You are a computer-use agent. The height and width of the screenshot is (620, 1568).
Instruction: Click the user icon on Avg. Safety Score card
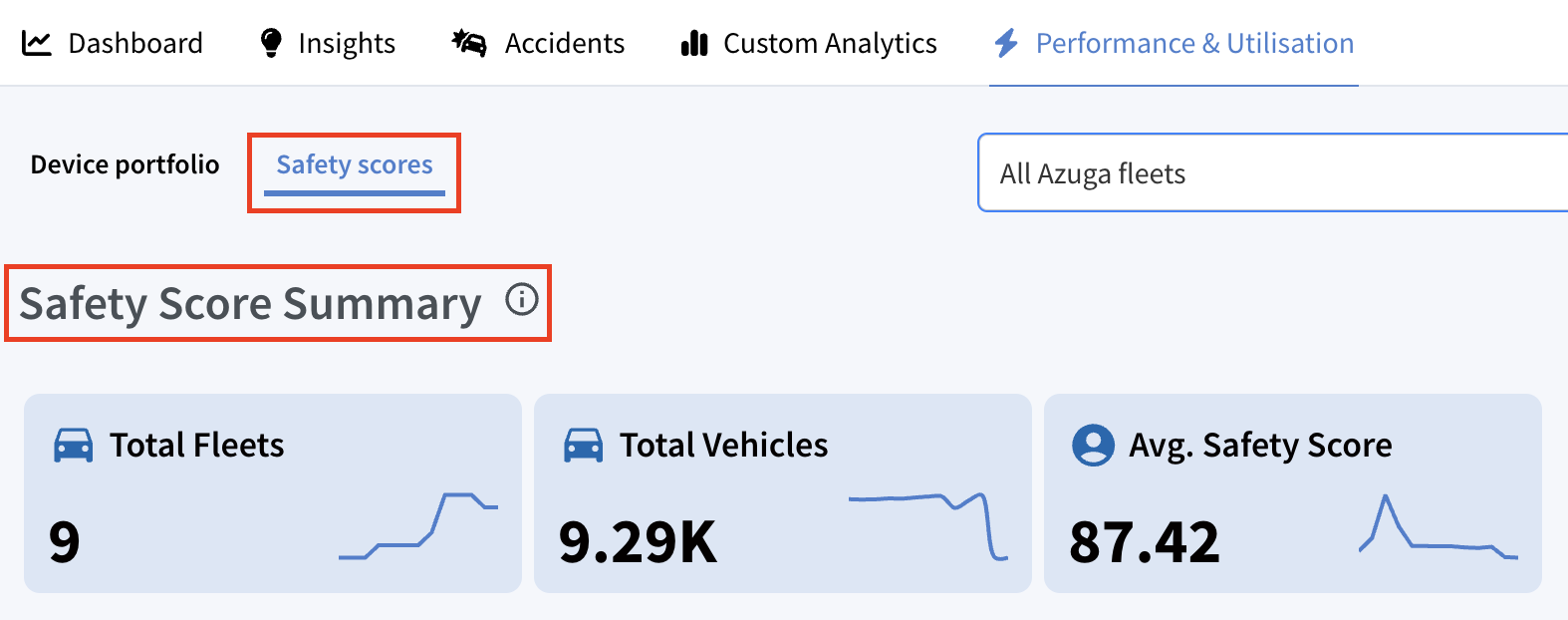coord(1093,445)
